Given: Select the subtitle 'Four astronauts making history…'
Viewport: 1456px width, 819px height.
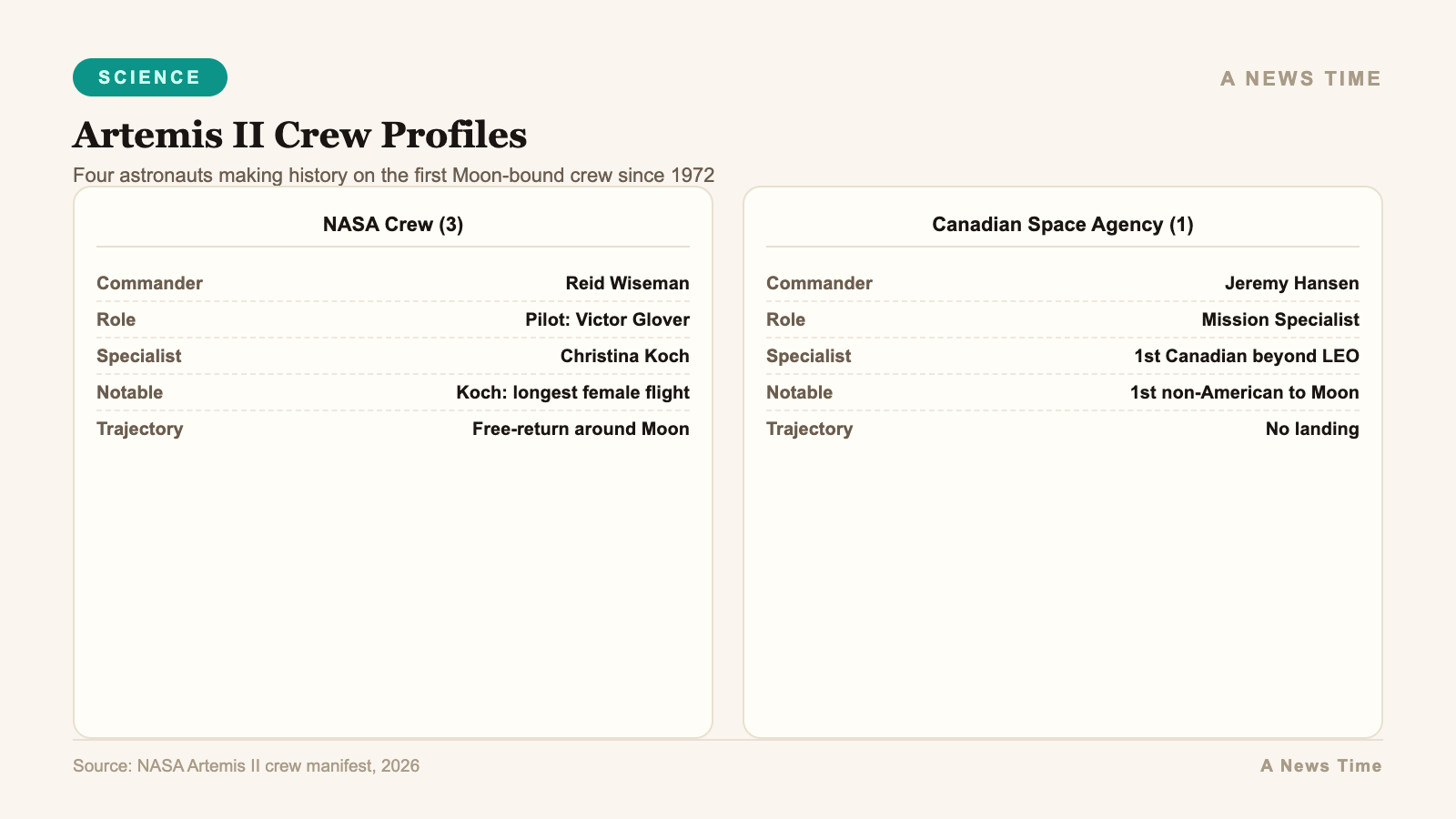Looking at the screenshot, I should pos(393,175).
